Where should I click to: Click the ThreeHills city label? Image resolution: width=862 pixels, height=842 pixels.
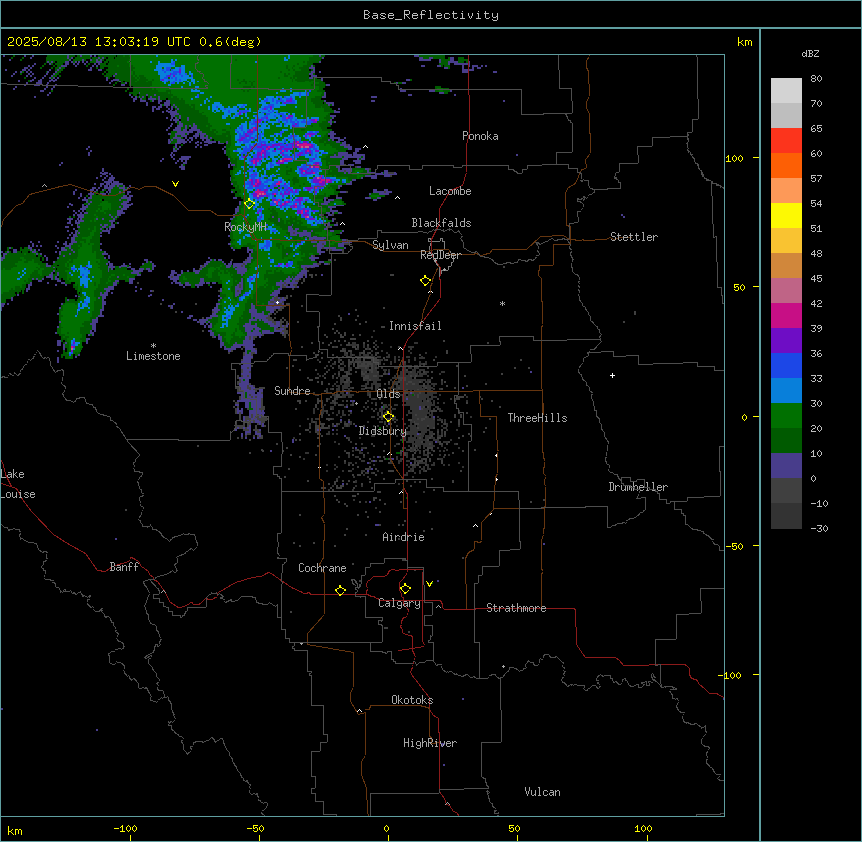click(537, 418)
